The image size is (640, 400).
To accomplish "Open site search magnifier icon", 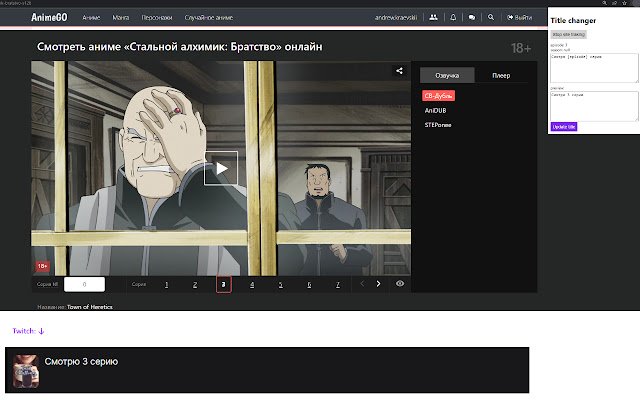I will tap(491, 18).
